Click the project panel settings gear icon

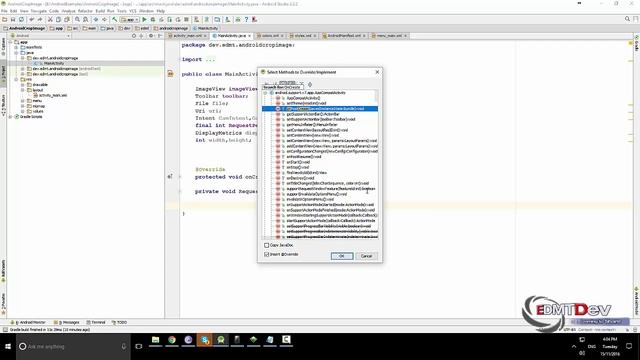coord(151,36)
